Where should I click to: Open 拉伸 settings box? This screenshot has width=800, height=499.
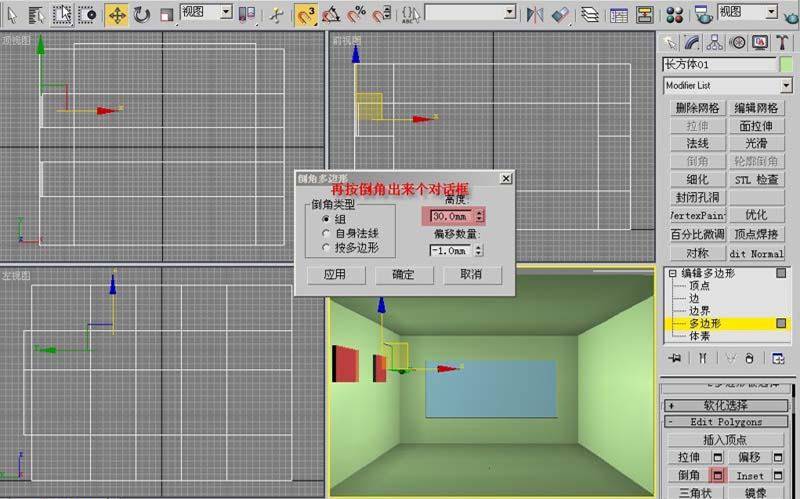[x=718, y=457]
